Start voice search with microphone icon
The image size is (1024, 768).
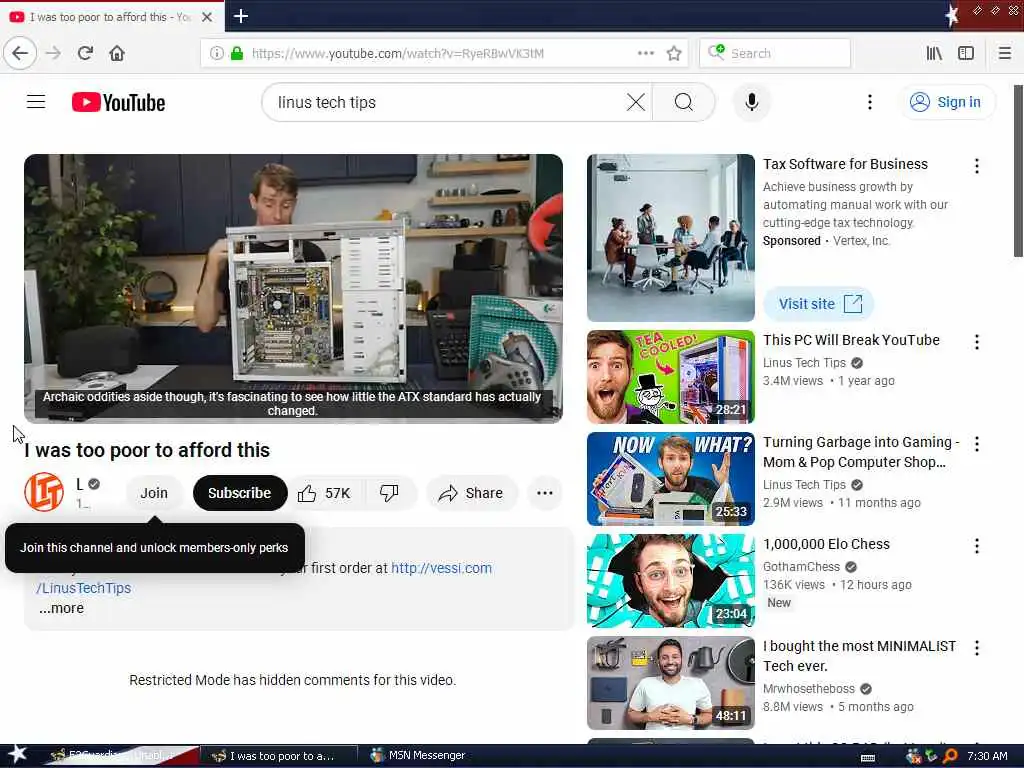(x=752, y=102)
